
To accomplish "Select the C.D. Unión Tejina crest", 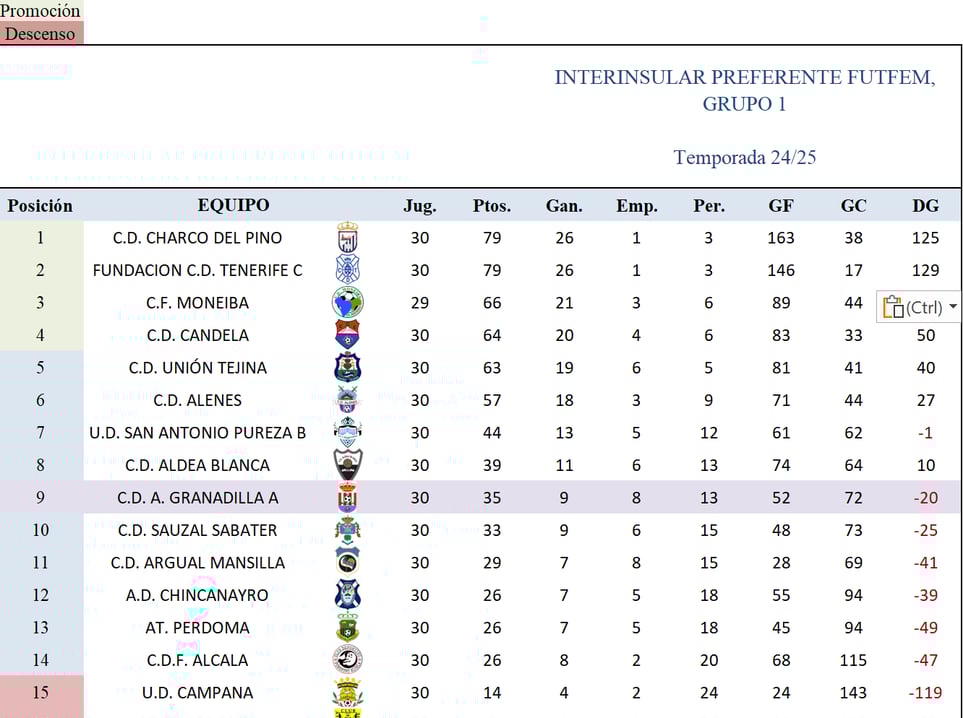I will point(348,367).
